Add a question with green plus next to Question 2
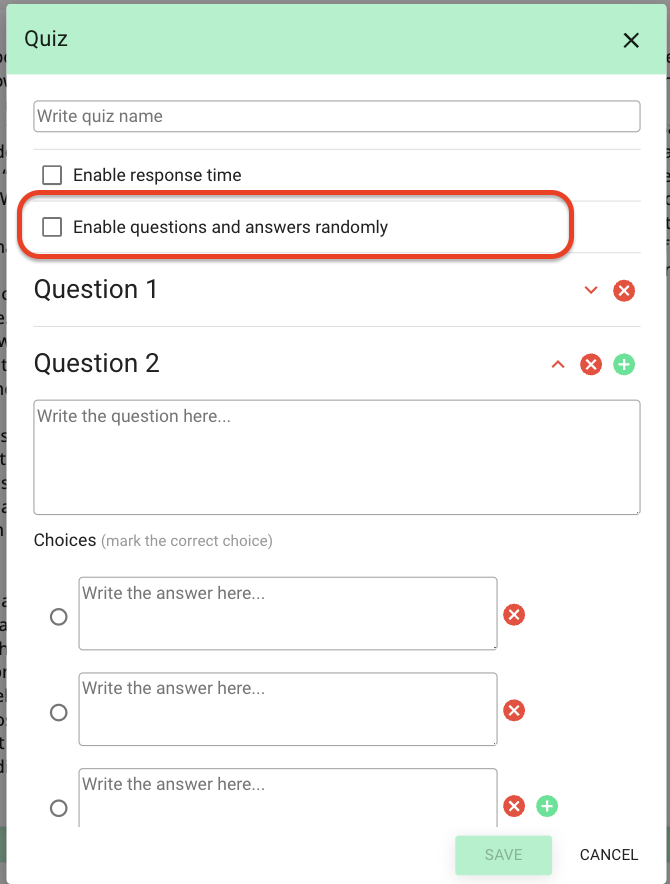Screen dimensions: 670x884 pyautogui.click(x=624, y=364)
